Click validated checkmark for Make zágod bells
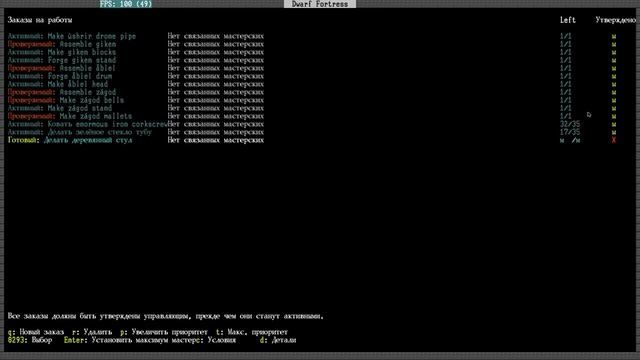This screenshot has height=360, width=640. 613,100
